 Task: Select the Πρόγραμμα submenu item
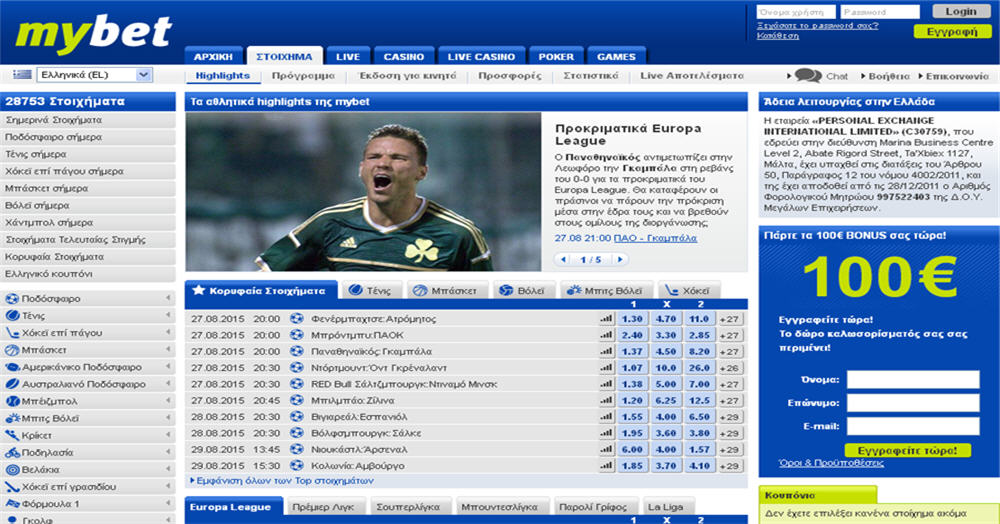(x=303, y=76)
